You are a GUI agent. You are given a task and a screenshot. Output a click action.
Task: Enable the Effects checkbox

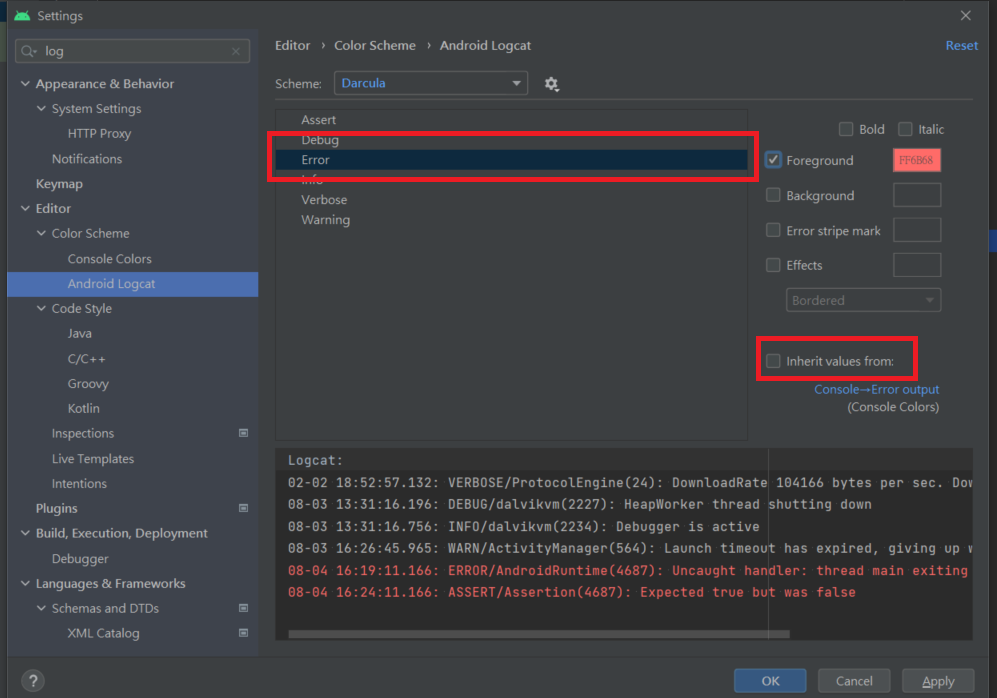click(x=773, y=264)
